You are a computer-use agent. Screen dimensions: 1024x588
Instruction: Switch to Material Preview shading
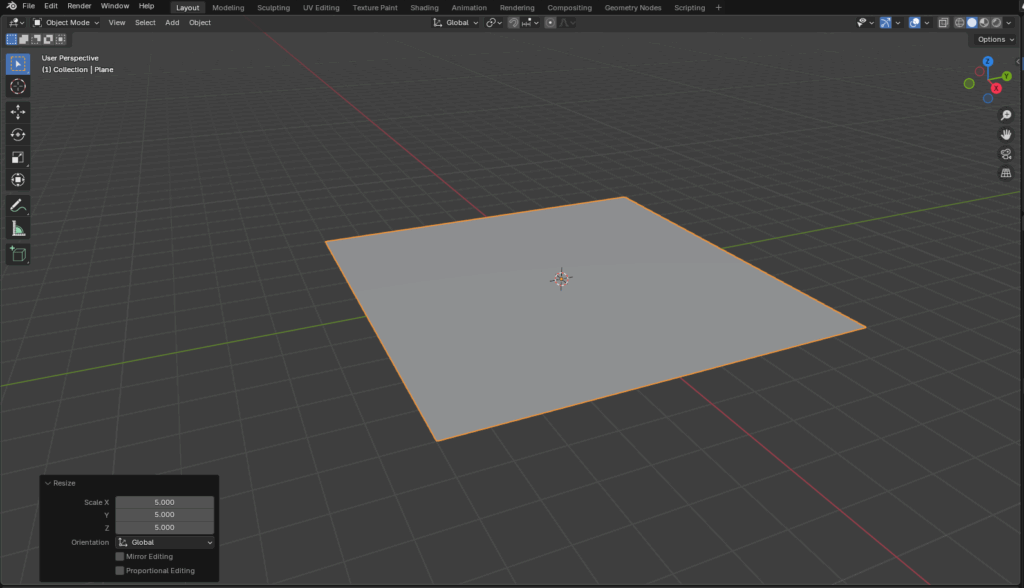984,22
